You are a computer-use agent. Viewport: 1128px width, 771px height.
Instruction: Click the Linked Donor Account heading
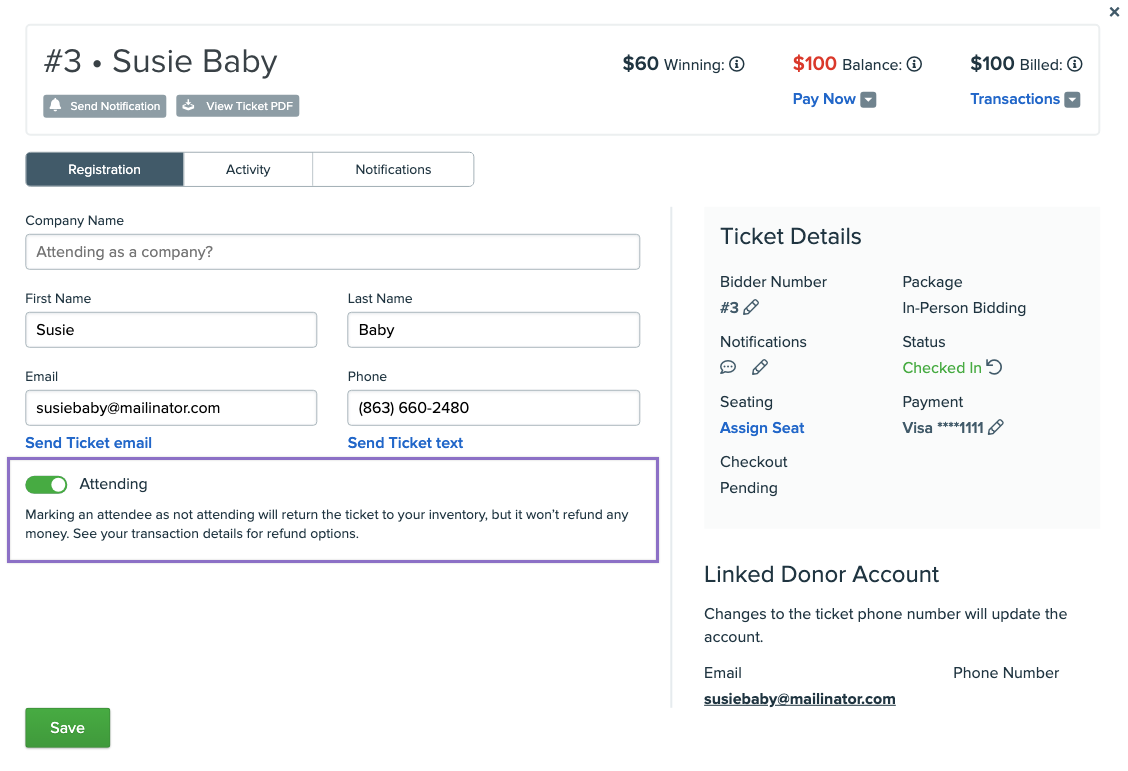[821, 574]
